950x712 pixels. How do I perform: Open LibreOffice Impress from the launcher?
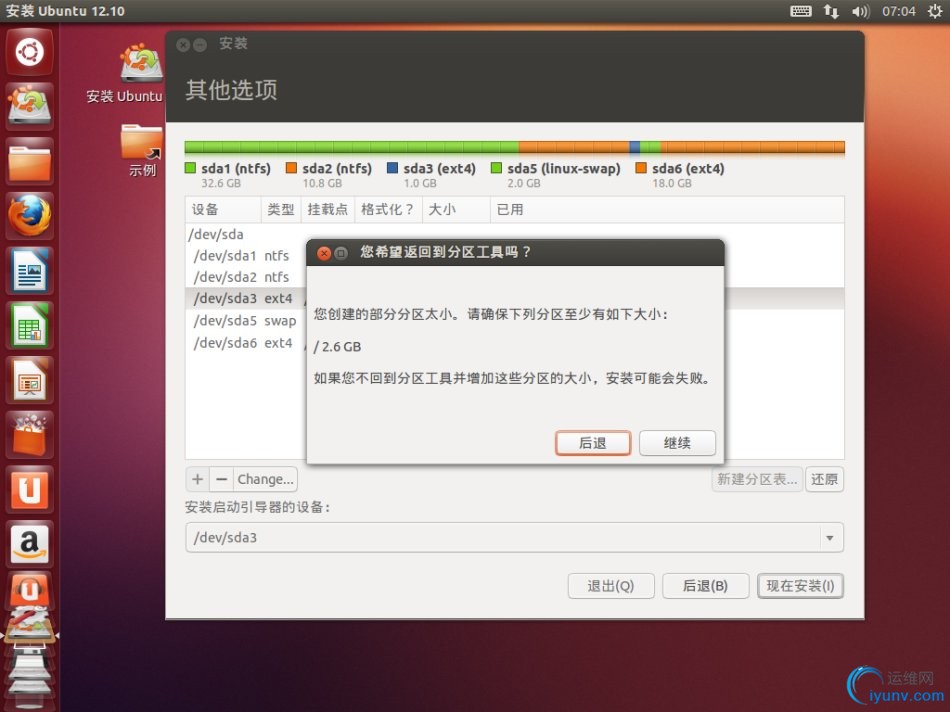click(29, 379)
